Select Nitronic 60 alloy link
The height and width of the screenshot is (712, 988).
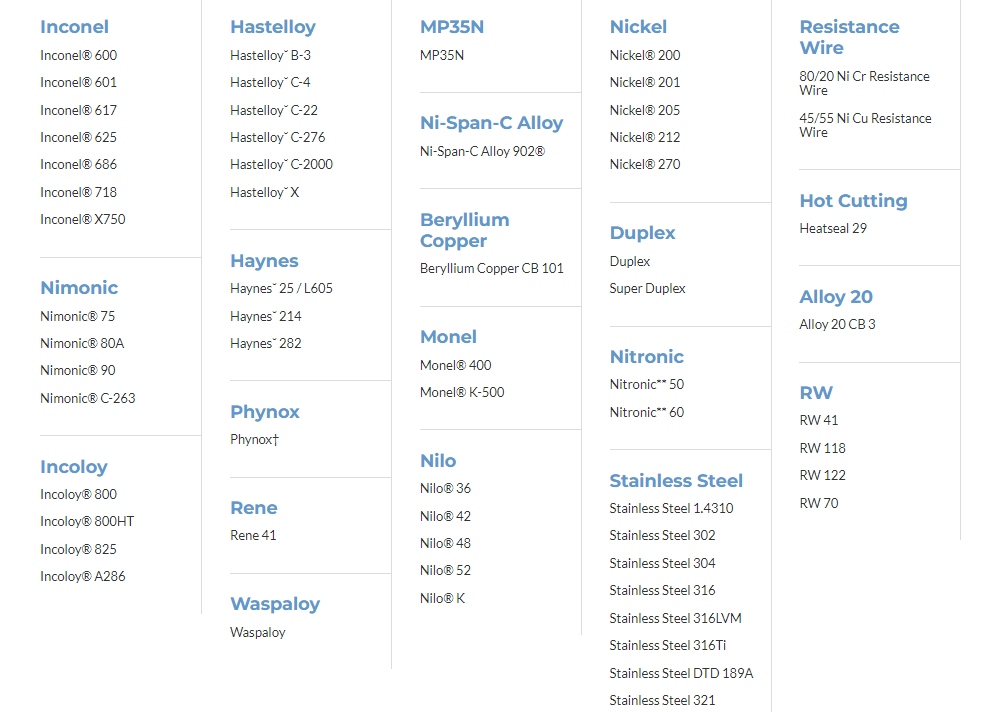click(646, 412)
